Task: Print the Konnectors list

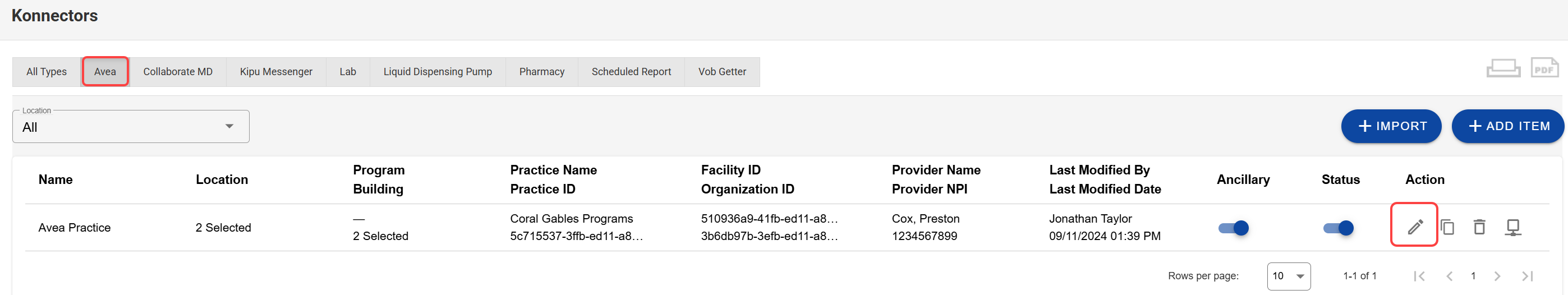Action: pos(1503,67)
